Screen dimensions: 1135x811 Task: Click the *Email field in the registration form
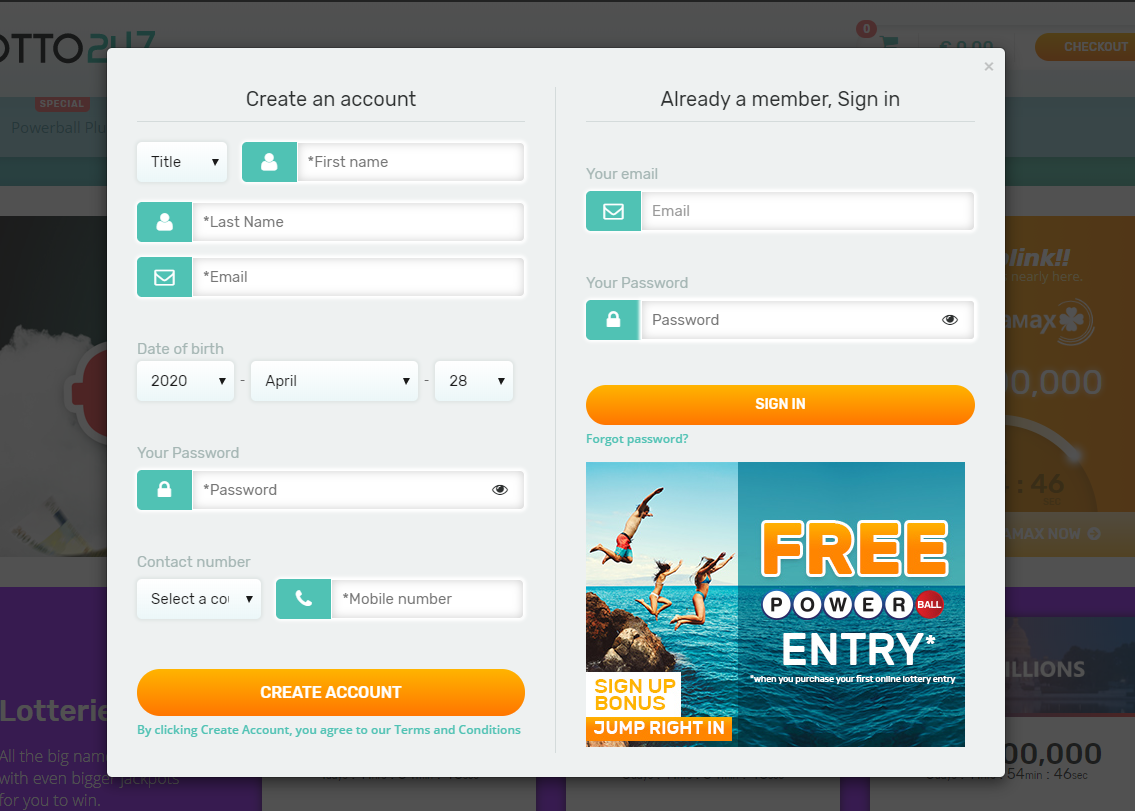pos(358,277)
